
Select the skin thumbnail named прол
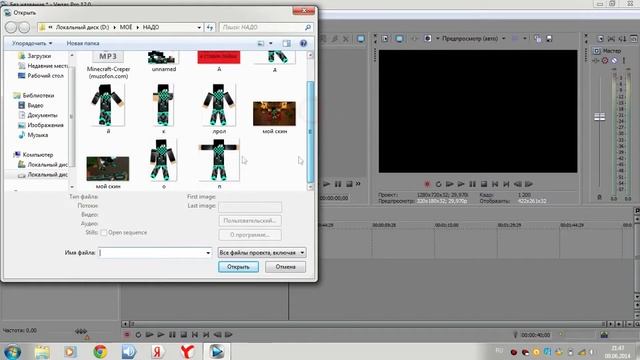tap(219, 109)
